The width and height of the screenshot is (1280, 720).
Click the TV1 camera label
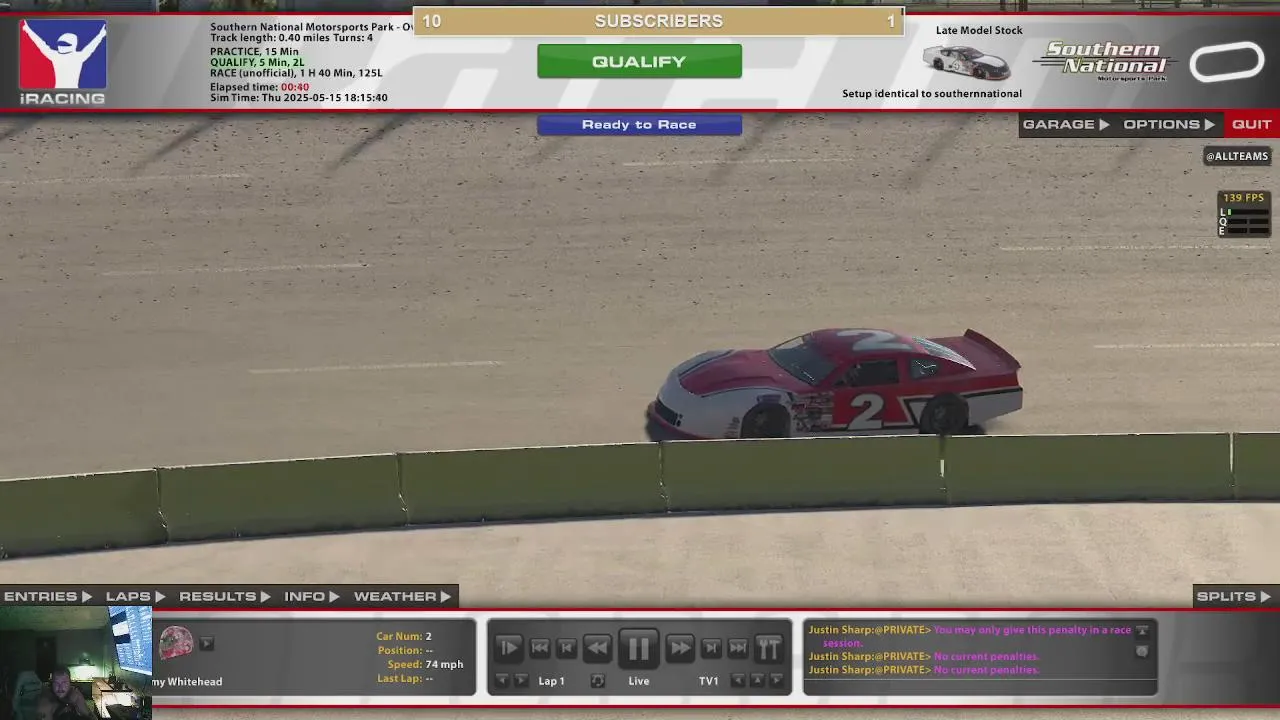click(709, 681)
